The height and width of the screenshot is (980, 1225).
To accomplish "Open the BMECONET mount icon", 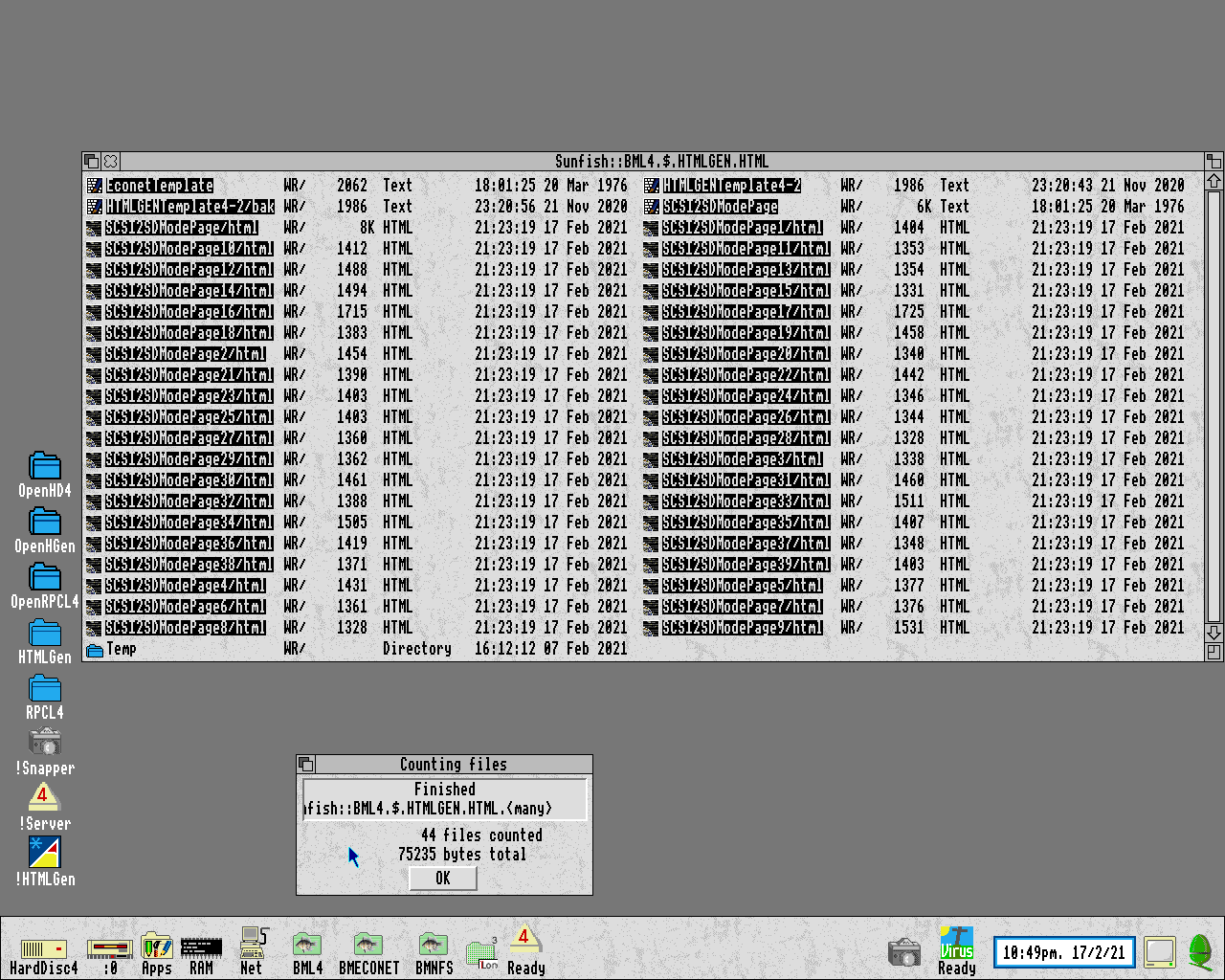I will [x=368, y=947].
